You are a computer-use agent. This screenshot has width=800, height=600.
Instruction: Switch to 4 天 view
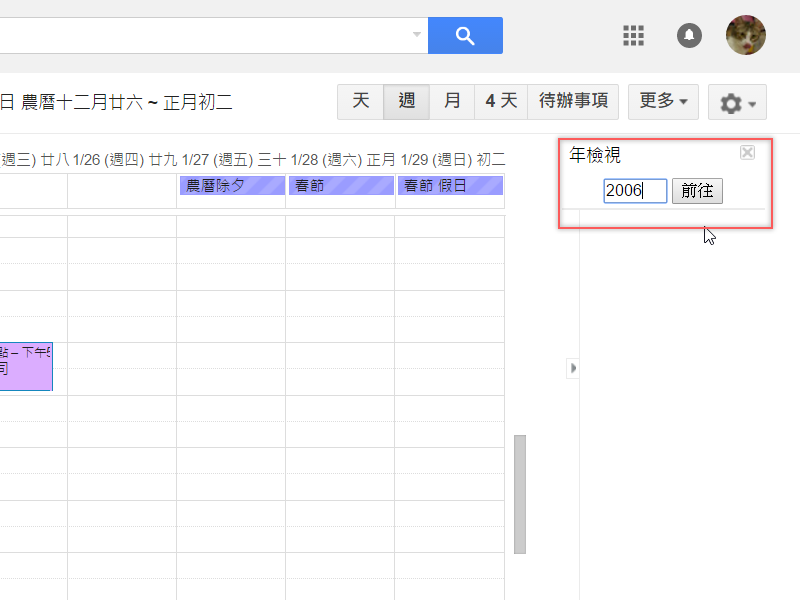pos(501,101)
